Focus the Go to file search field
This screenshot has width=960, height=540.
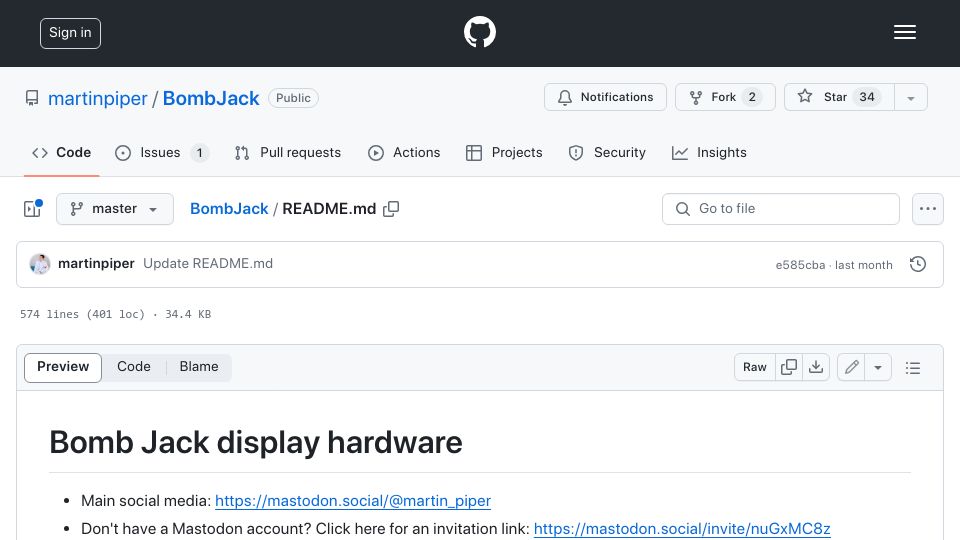coord(781,209)
